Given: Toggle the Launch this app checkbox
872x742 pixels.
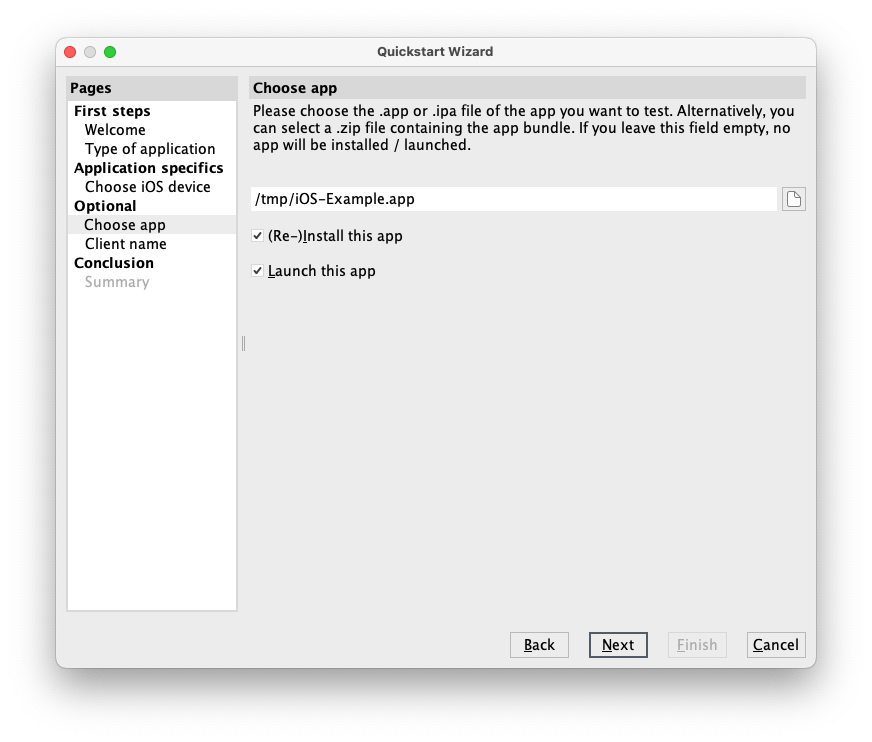Looking at the screenshot, I should coord(257,271).
